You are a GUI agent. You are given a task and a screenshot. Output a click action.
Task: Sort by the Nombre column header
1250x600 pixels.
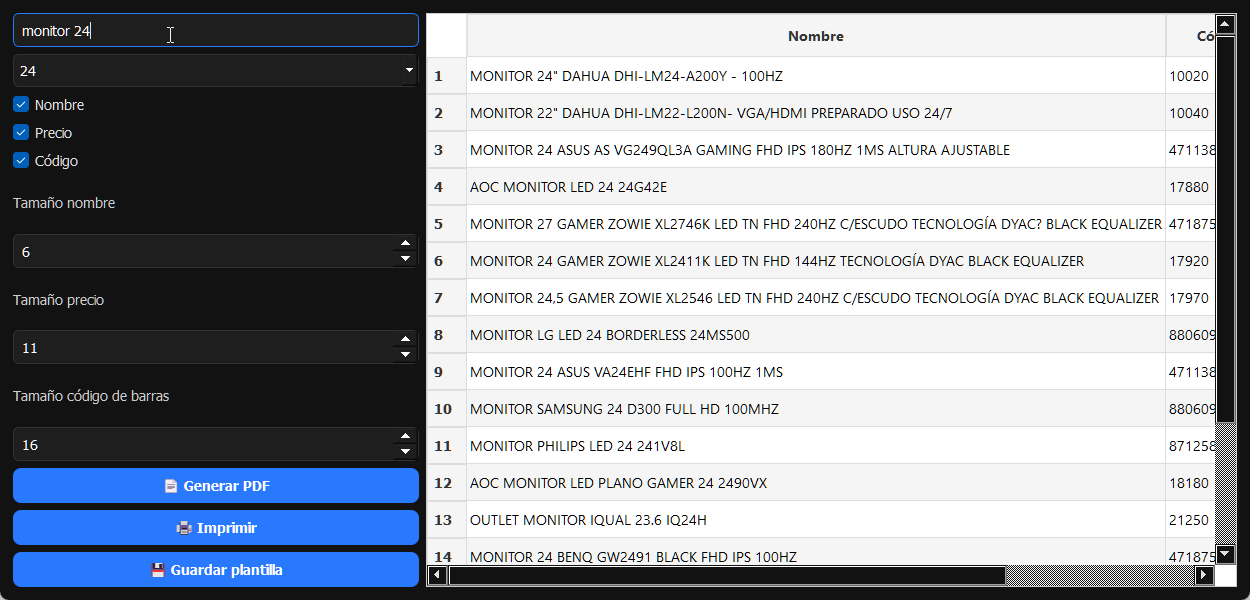pos(816,36)
